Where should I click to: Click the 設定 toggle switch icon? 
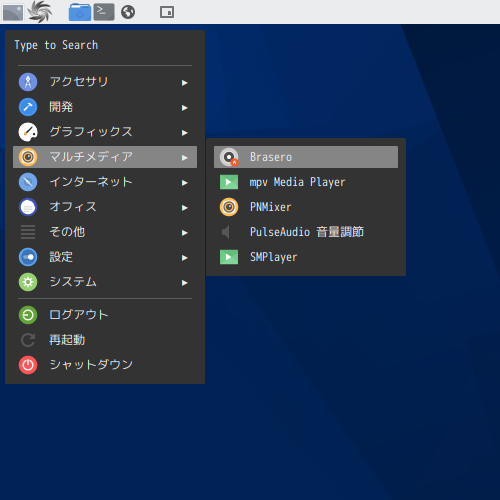coord(28,257)
